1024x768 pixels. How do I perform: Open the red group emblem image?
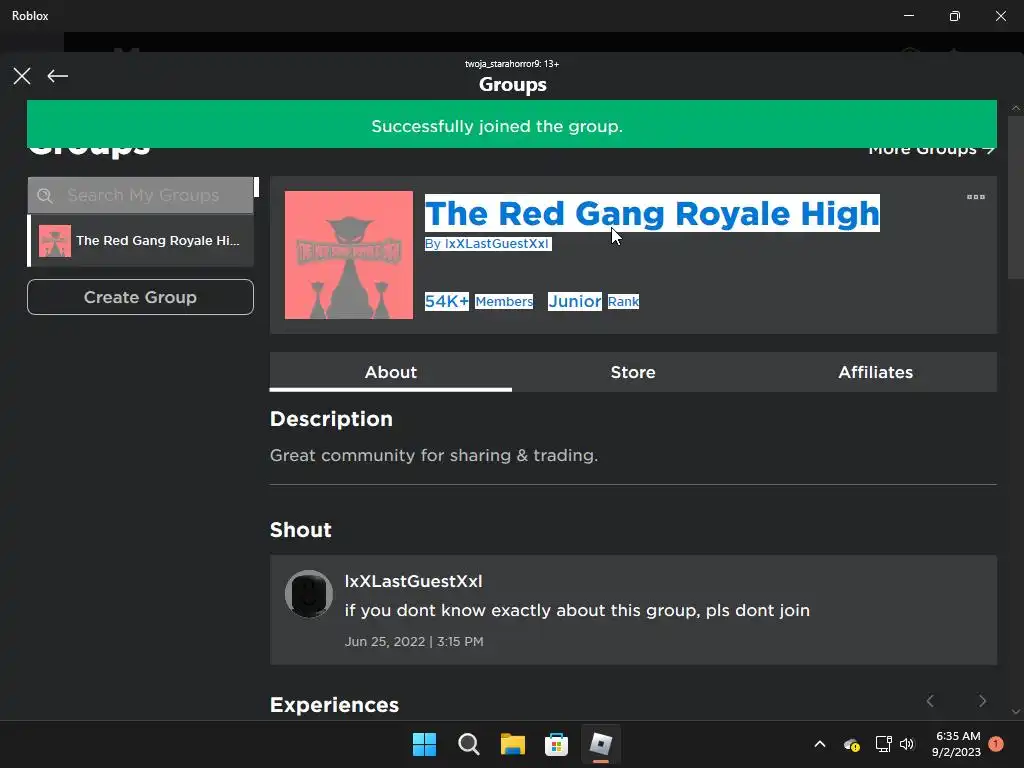click(349, 255)
